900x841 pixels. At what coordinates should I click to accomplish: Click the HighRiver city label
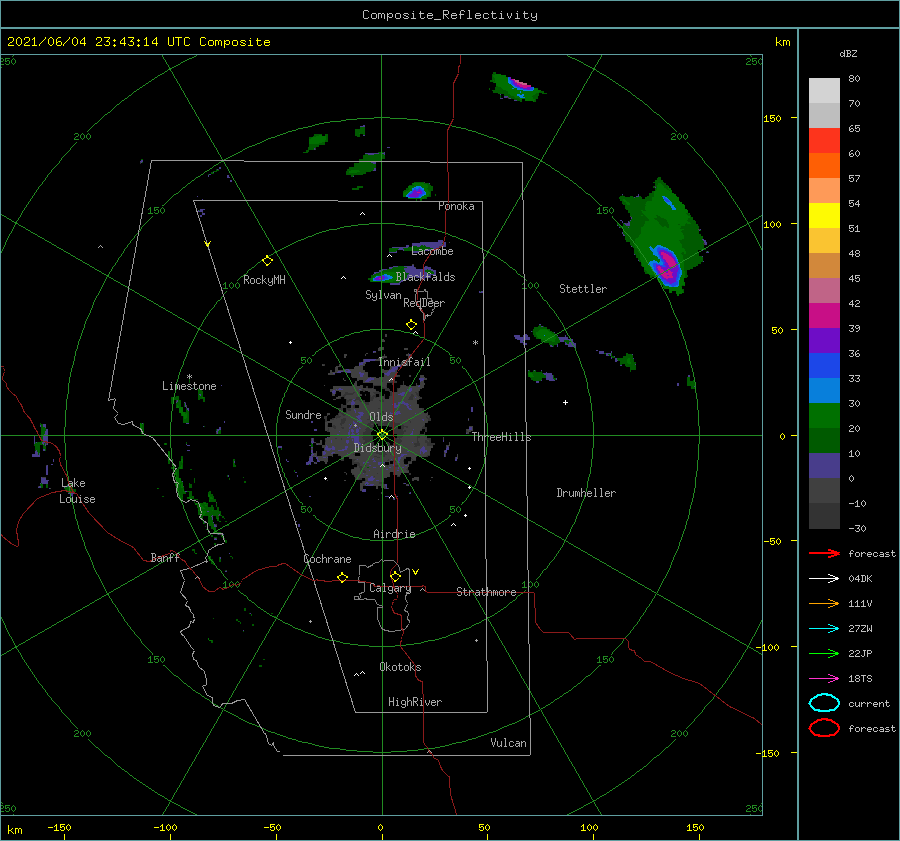click(x=415, y=702)
